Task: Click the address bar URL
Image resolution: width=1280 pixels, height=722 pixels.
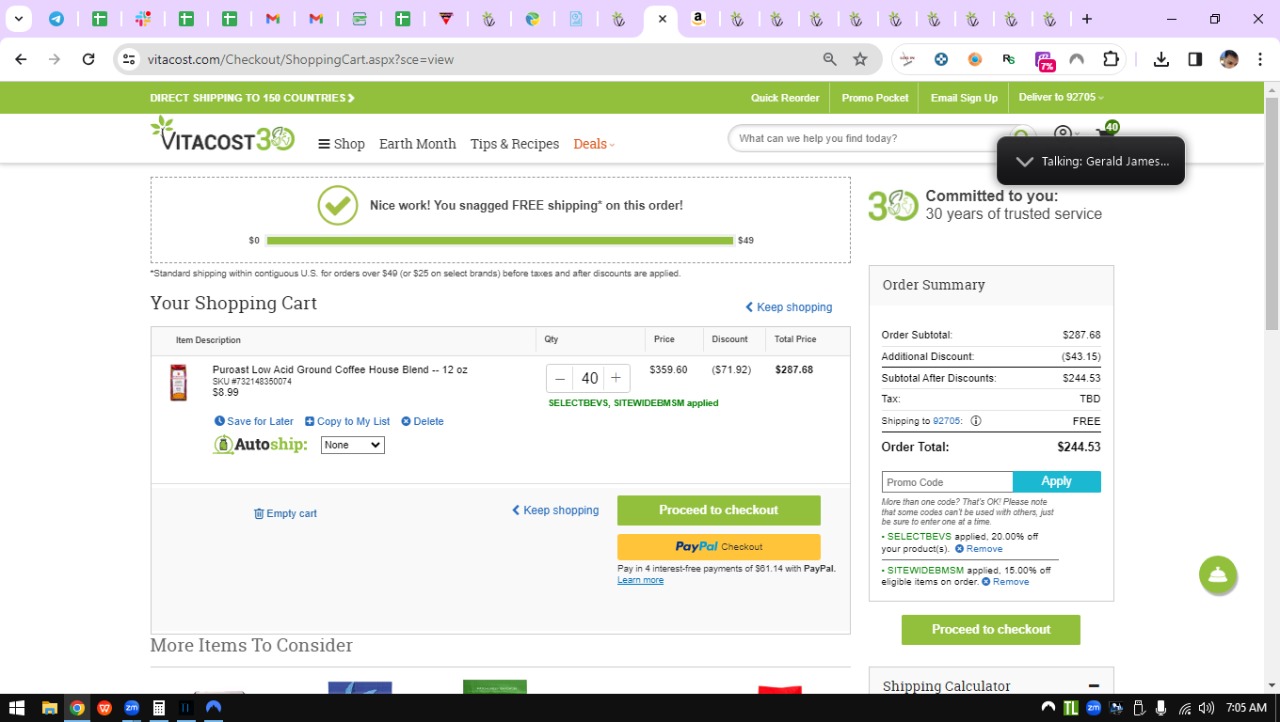Action: [x=301, y=59]
